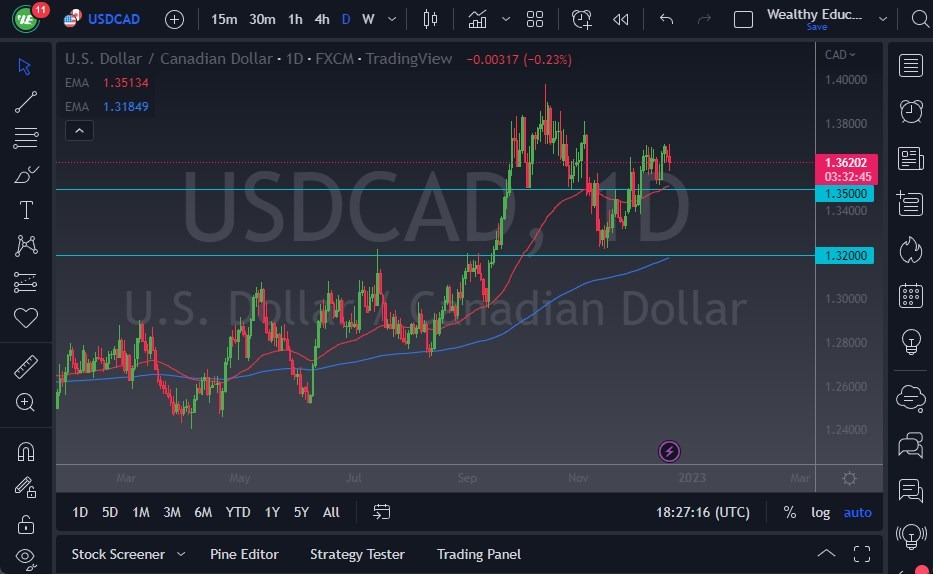This screenshot has width=933, height=574.
Task: Set the date range to 5Y
Action: (x=301, y=512)
